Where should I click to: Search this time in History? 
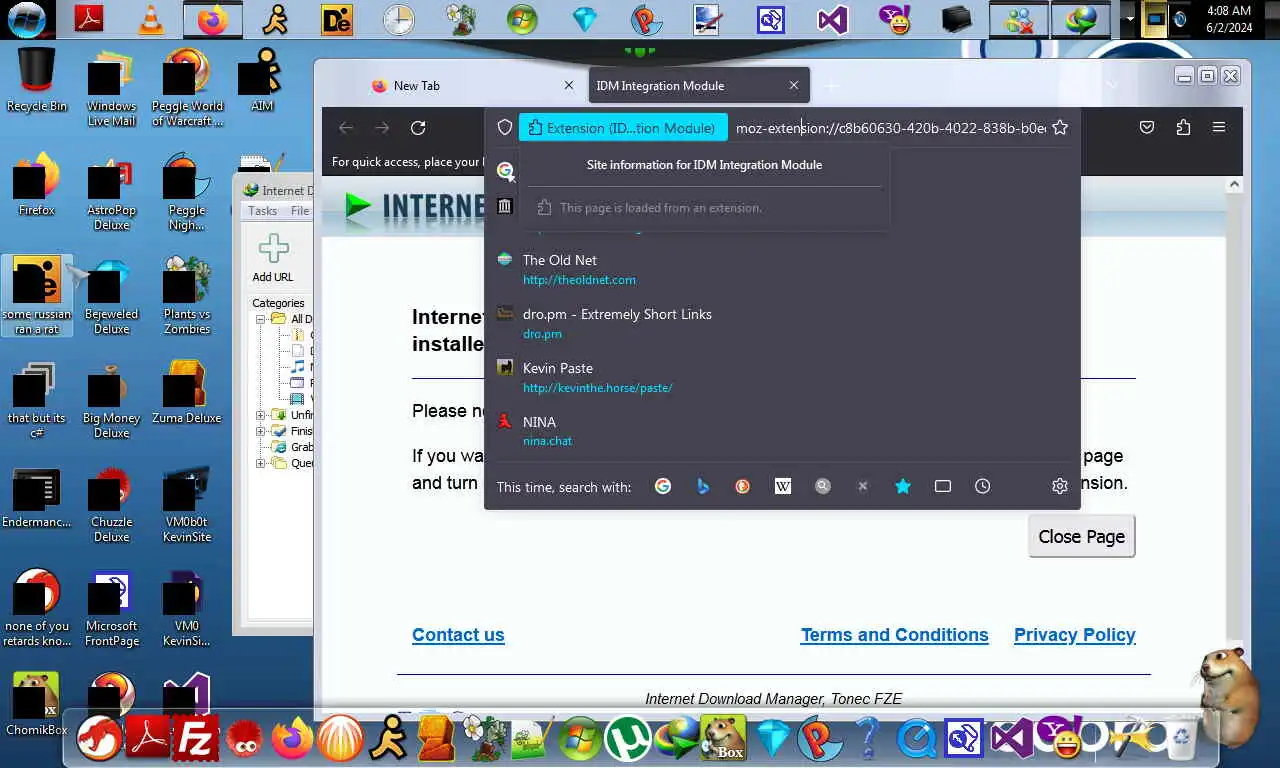[983, 486]
